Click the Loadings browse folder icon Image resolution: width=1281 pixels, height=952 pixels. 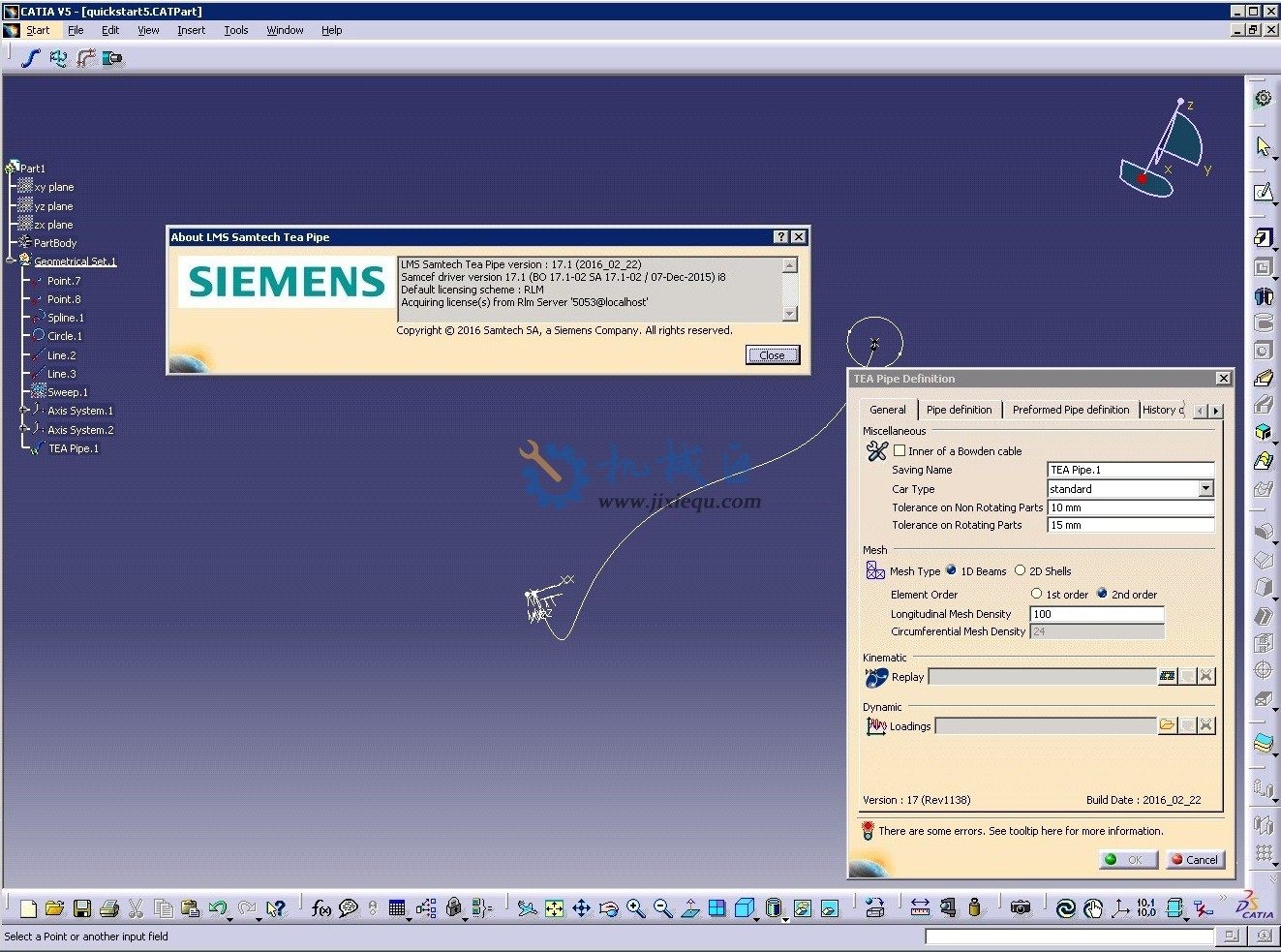coord(1167,725)
